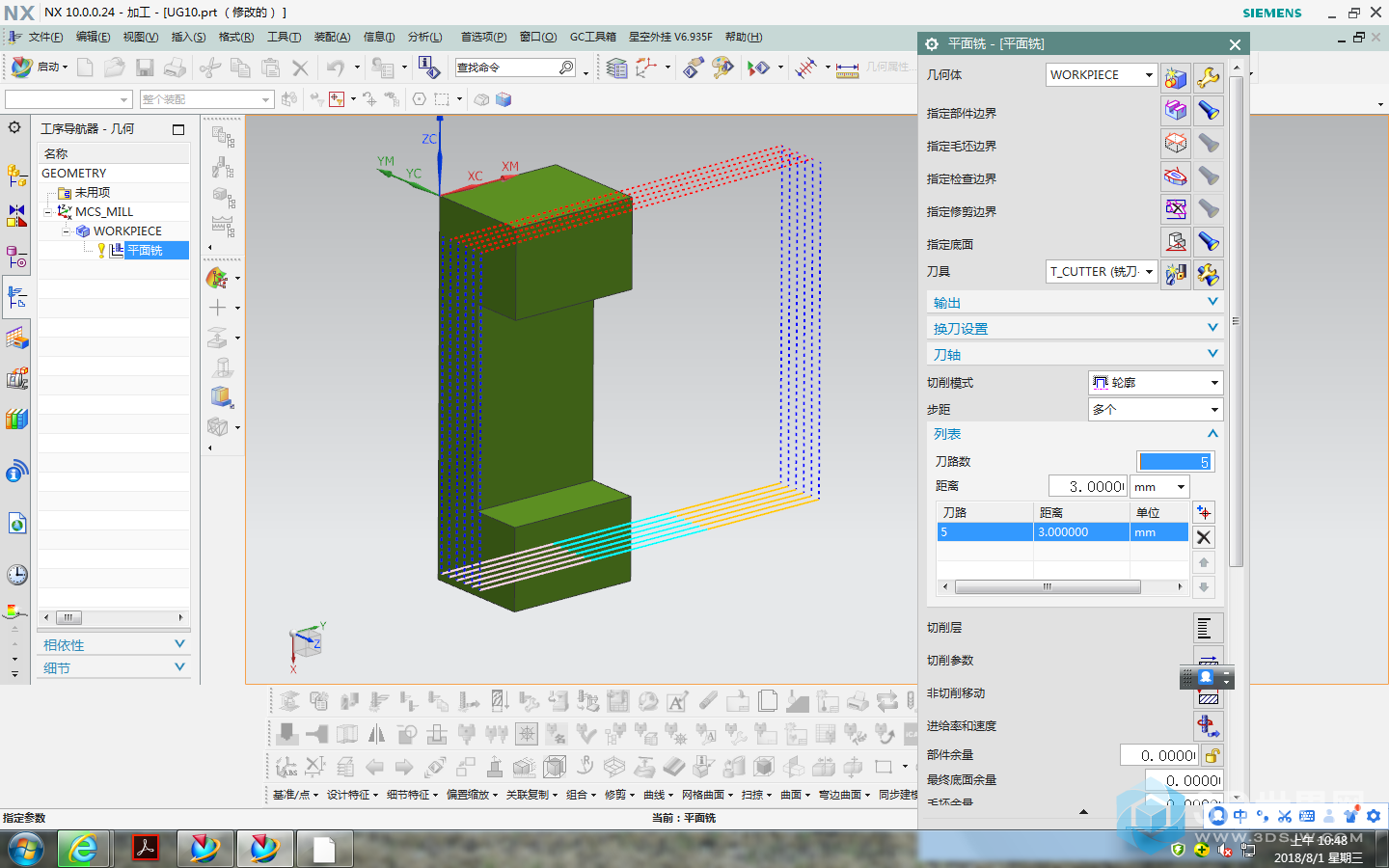Click the new tool icon beside T_CUTTER
The image size is (1389, 868).
coord(1175,274)
